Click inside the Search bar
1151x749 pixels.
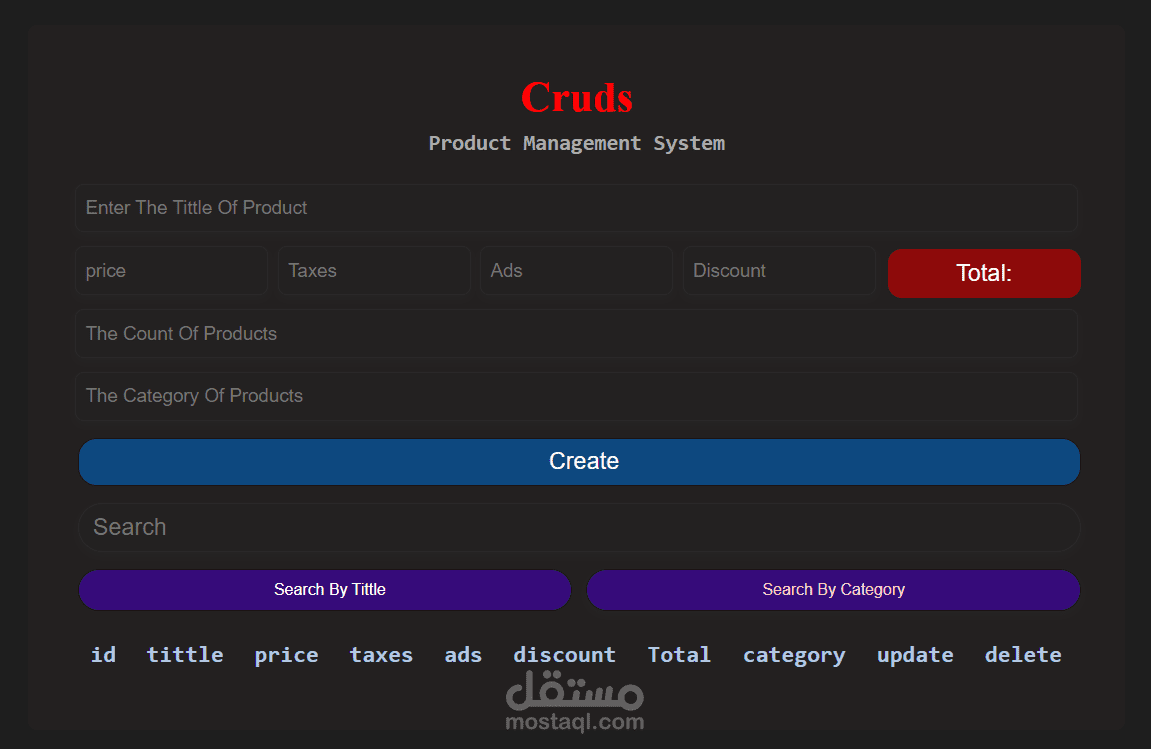(x=578, y=527)
